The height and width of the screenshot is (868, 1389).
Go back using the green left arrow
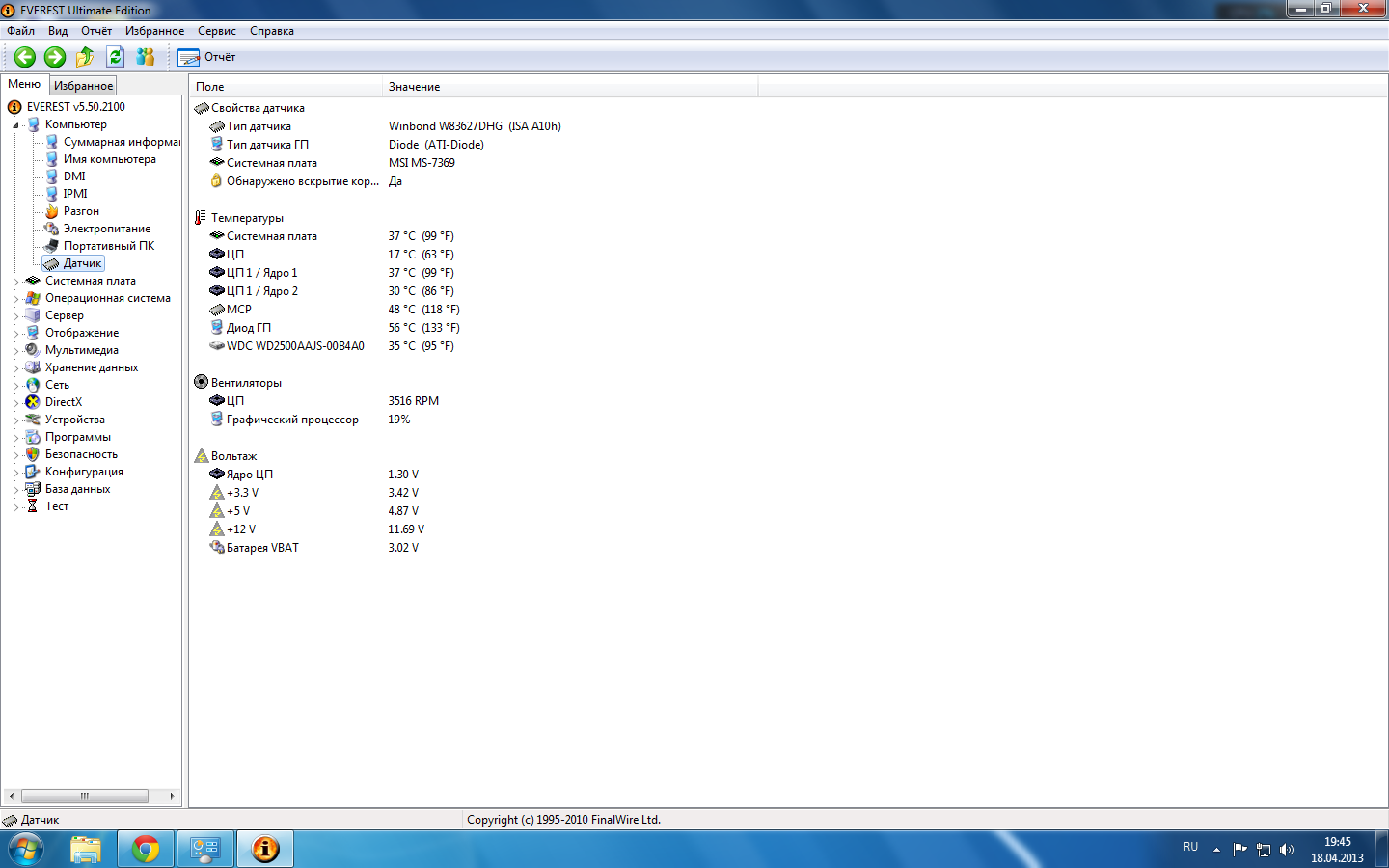click(x=25, y=57)
